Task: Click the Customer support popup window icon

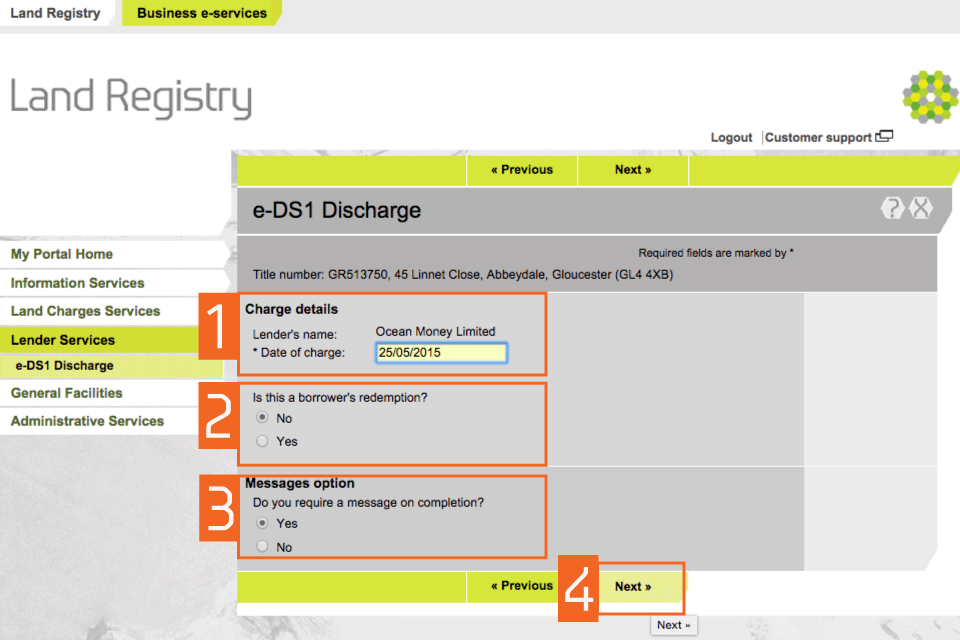Action: [884, 137]
